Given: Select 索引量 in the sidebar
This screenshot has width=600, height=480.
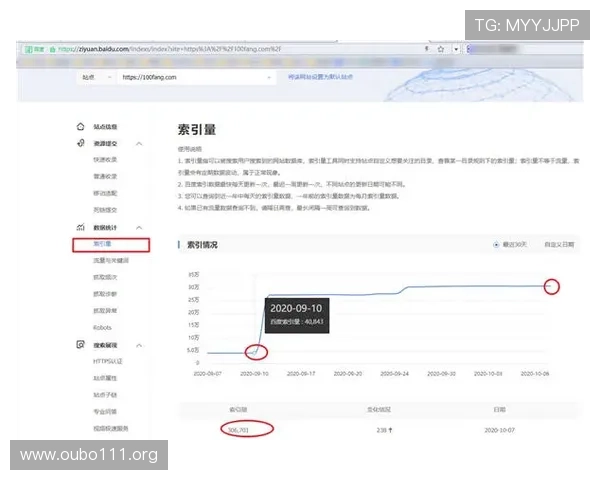Looking at the screenshot, I should click(103, 244).
